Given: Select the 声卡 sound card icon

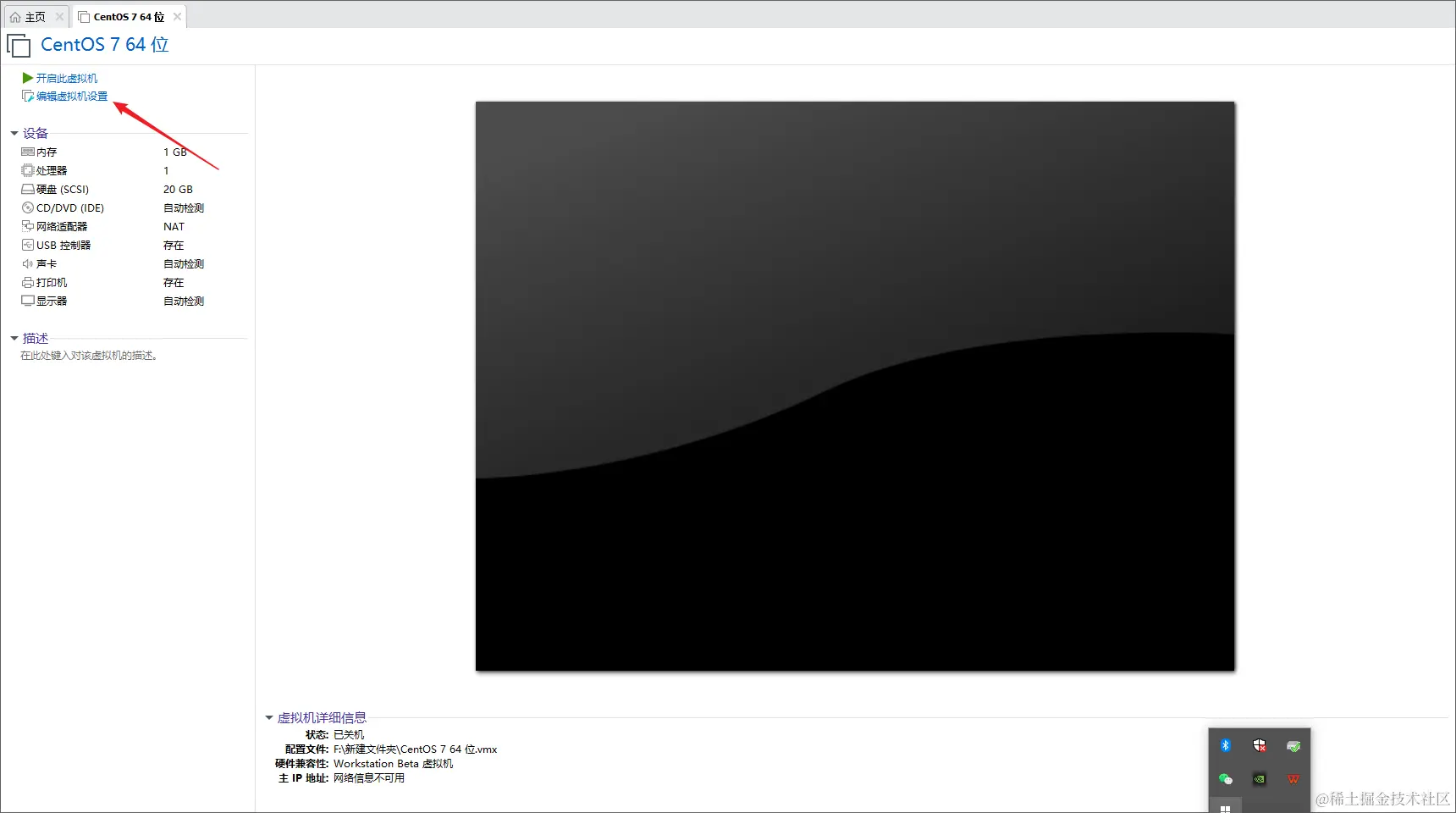Looking at the screenshot, I should point(27,263).
